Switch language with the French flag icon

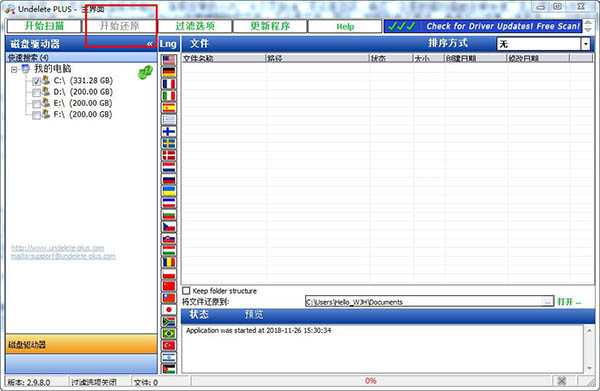point(169,84)
